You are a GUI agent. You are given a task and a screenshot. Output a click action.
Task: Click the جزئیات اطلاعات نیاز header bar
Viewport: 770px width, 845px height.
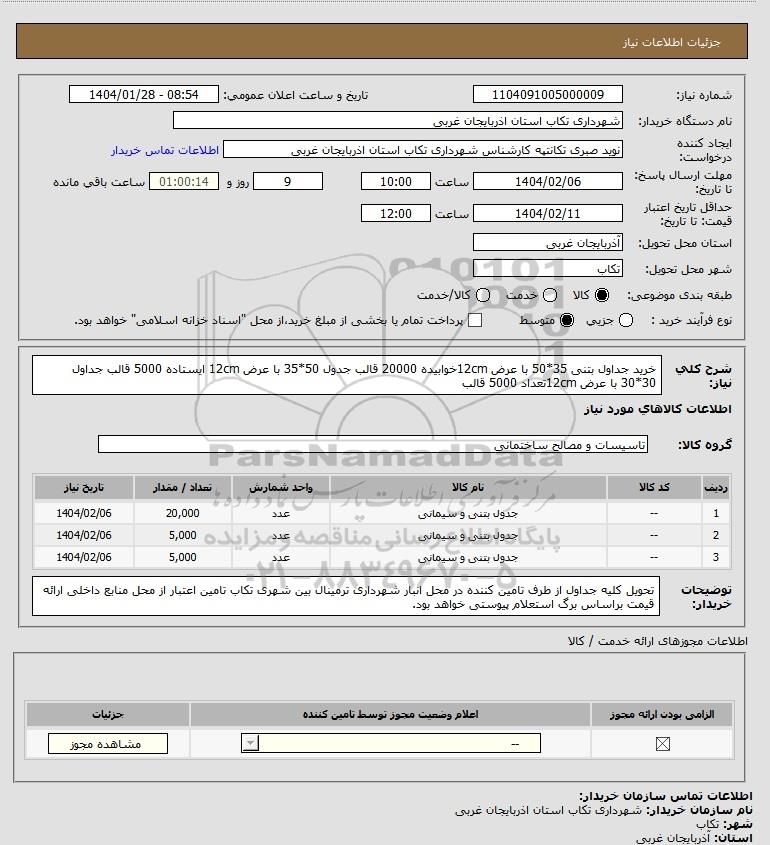click(381, 41)
